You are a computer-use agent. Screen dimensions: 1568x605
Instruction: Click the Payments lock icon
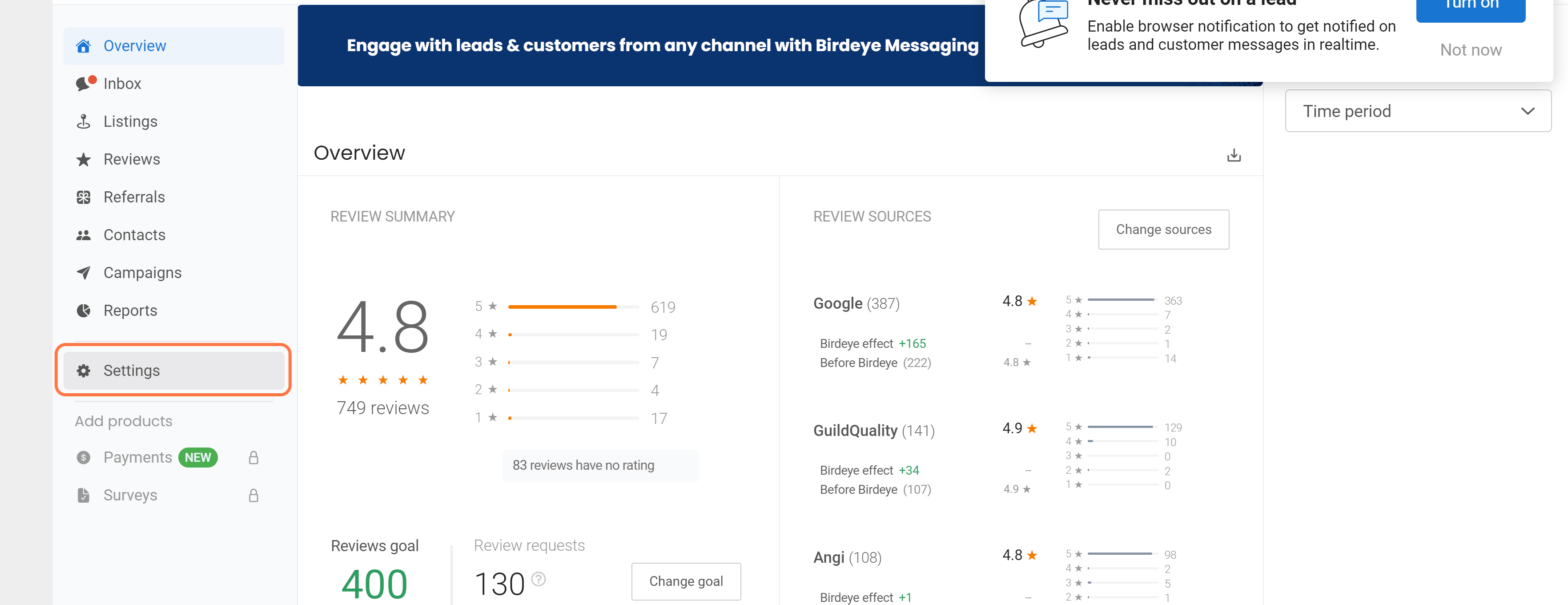pos(254,458)
